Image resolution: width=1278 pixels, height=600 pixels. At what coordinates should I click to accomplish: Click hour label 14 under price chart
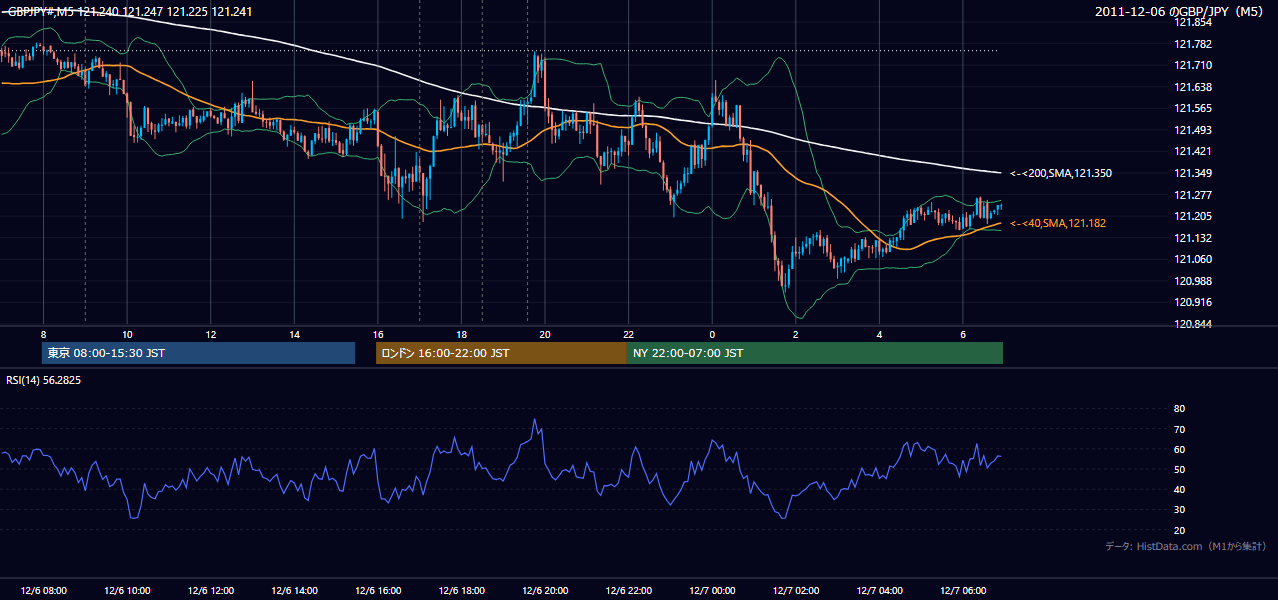coord(294,334)
